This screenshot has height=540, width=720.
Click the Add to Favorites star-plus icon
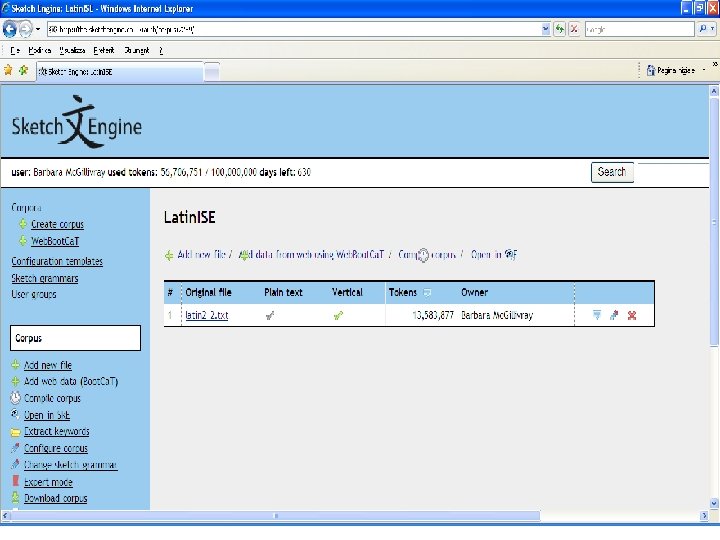[x=23, y=70]
